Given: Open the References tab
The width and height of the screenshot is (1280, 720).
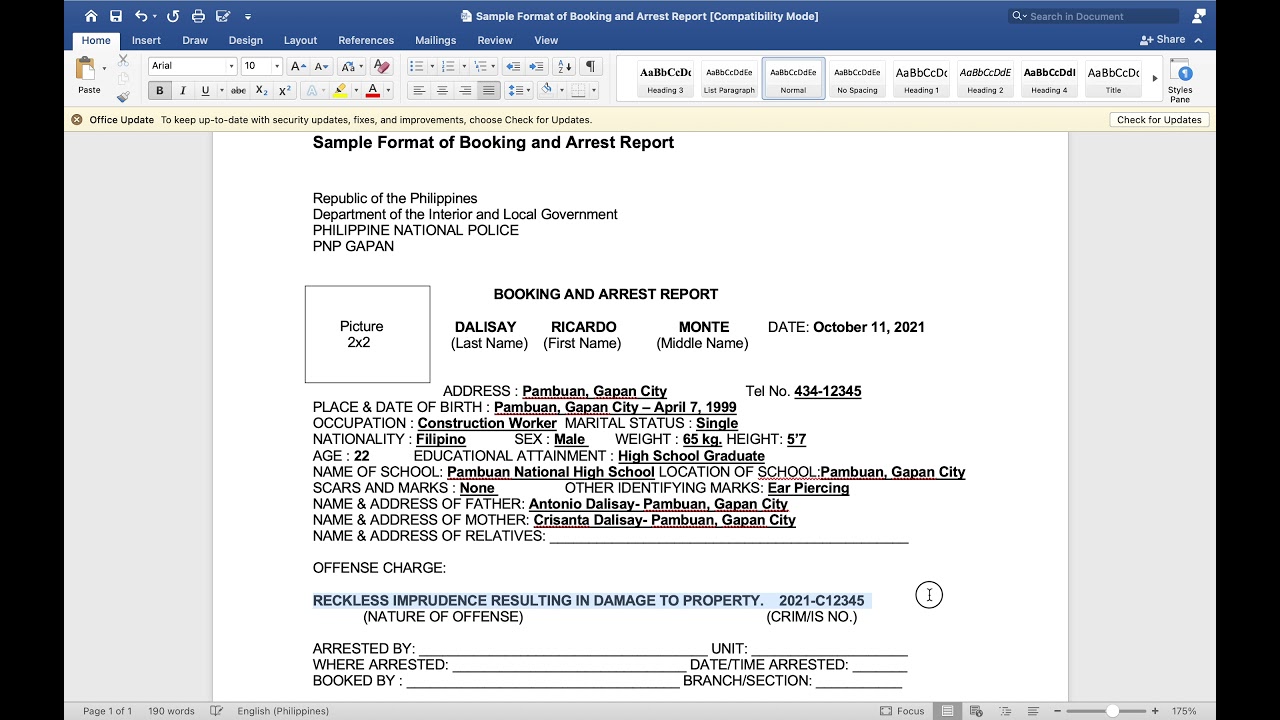Looking at the screenshot, I should 366,40.
